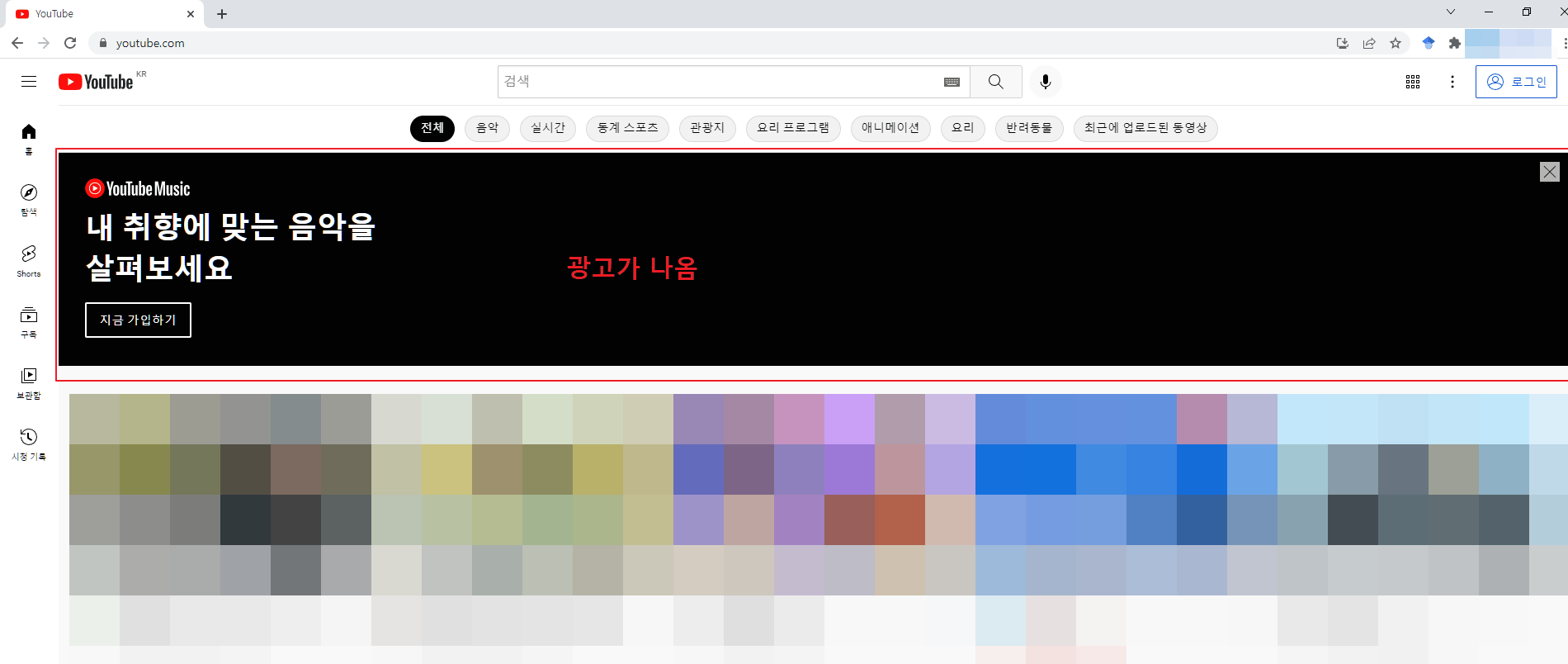Click the share page icon in address bar

(1369, 43)
